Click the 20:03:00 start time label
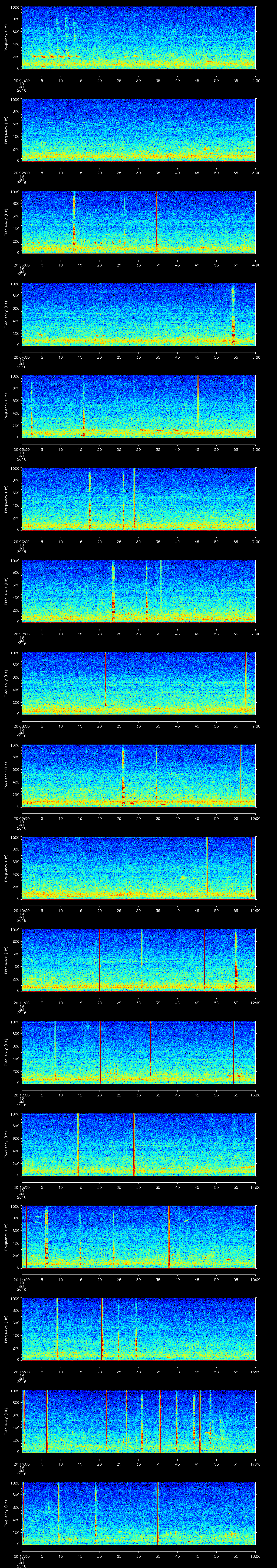 coord(21,265)
